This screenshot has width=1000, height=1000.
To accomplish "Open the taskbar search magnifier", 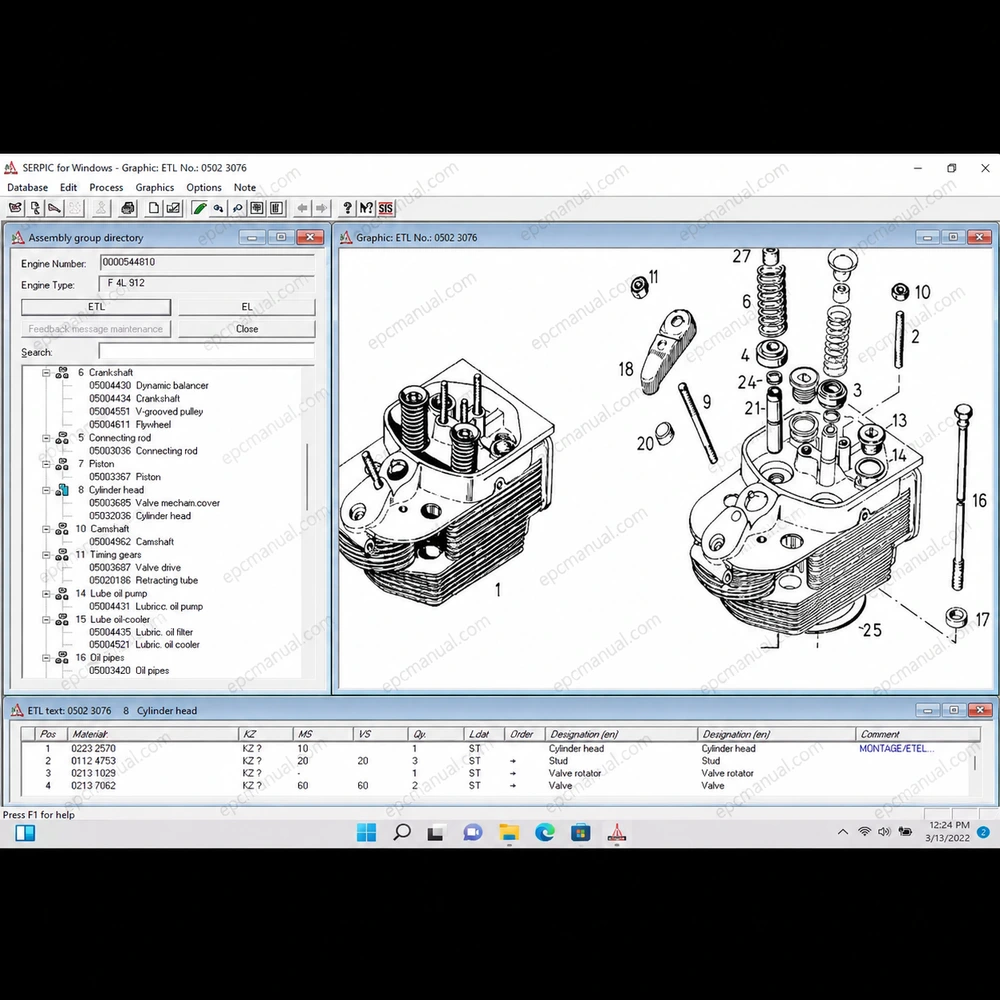I will pos(402,832).
